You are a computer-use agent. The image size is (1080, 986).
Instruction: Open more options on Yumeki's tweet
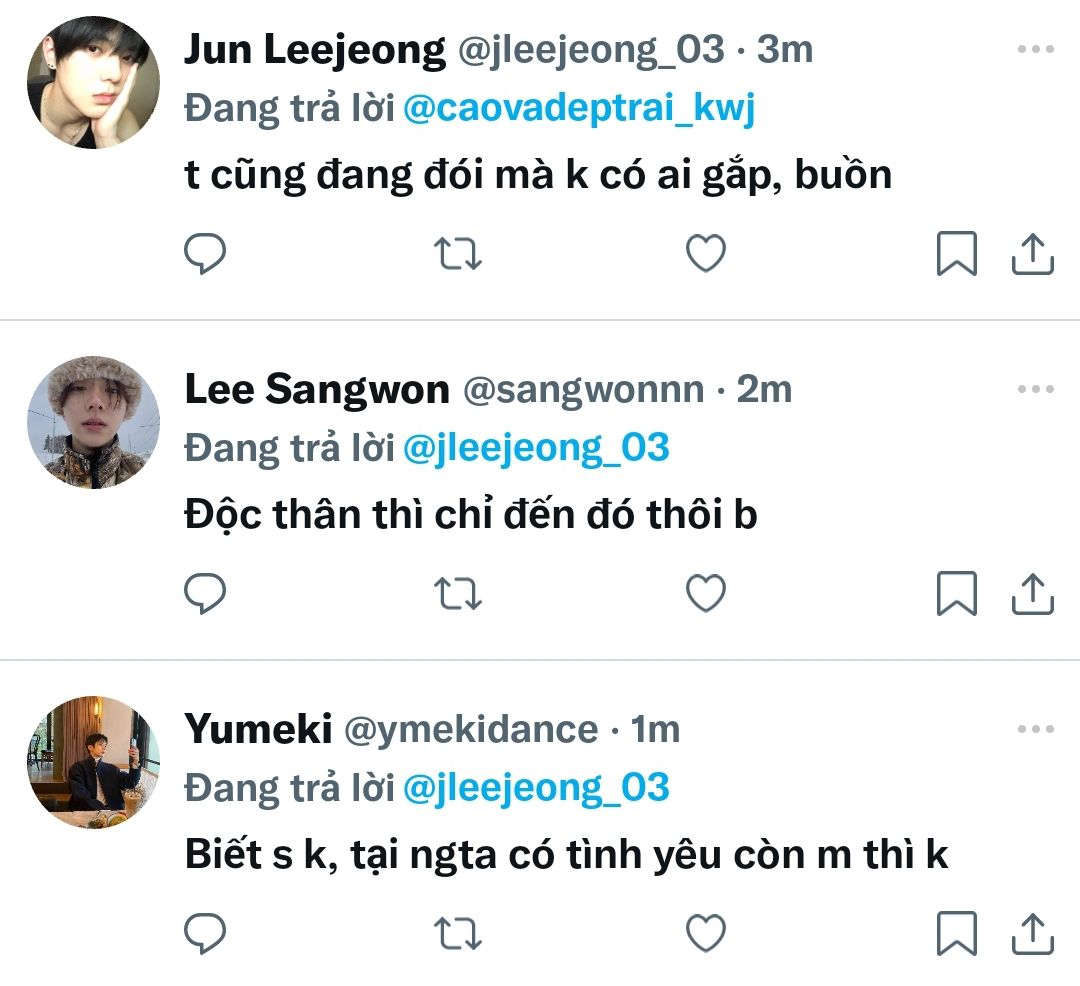coord(1035,729)
